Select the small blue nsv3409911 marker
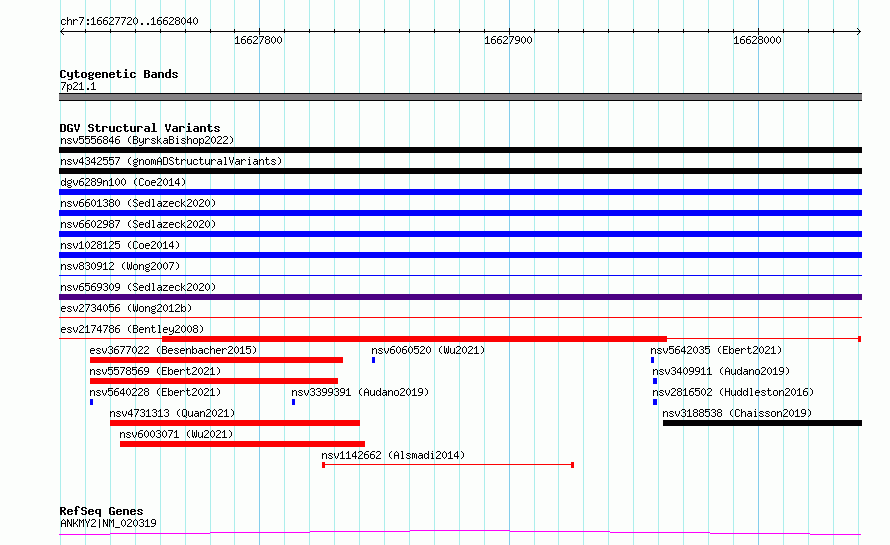890x545 pixels. [x=655, y=381]
